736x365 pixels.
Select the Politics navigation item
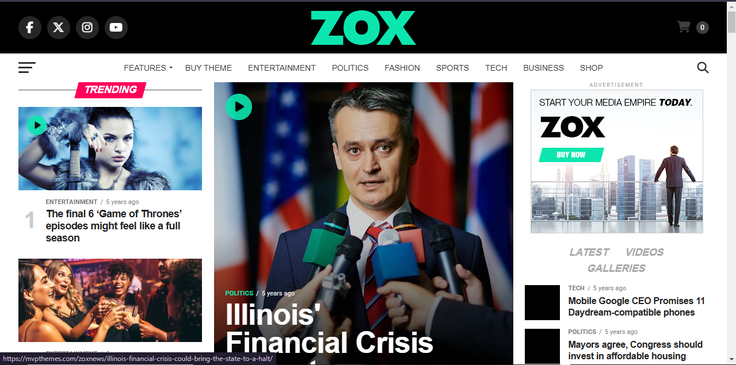350,68
